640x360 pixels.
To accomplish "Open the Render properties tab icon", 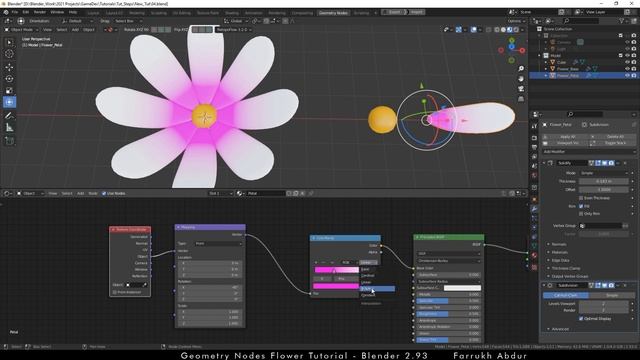I will click(534, 138).
